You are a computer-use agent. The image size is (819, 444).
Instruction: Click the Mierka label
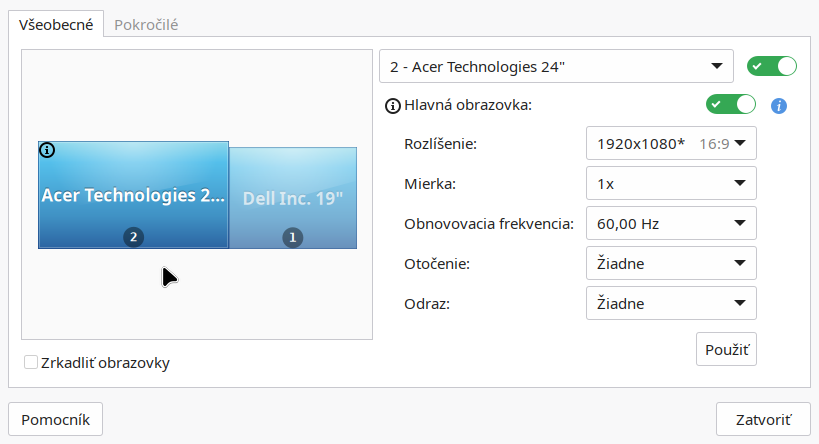click(x=430, y=184)
